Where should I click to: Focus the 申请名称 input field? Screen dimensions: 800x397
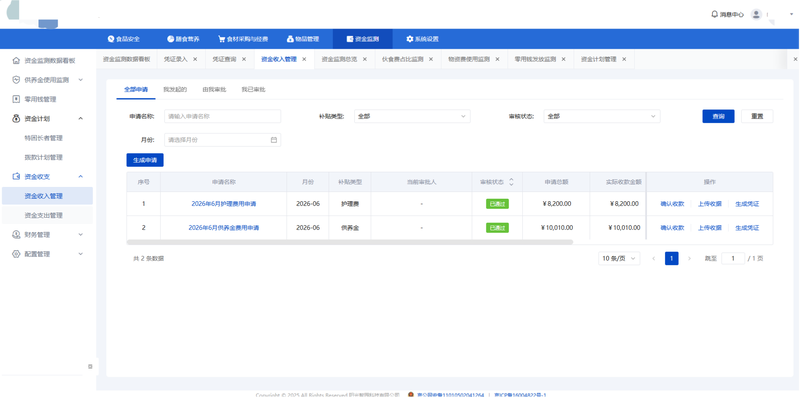click(x=222, y=116)
